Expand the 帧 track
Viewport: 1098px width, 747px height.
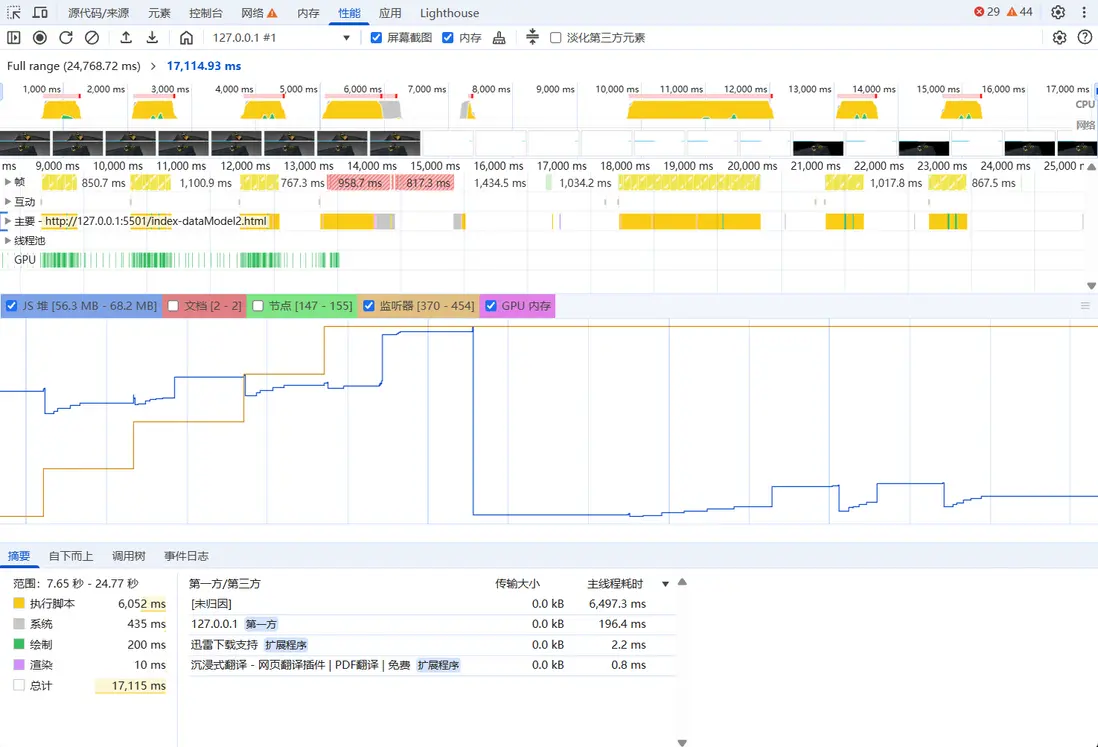[x=8, y=183]
